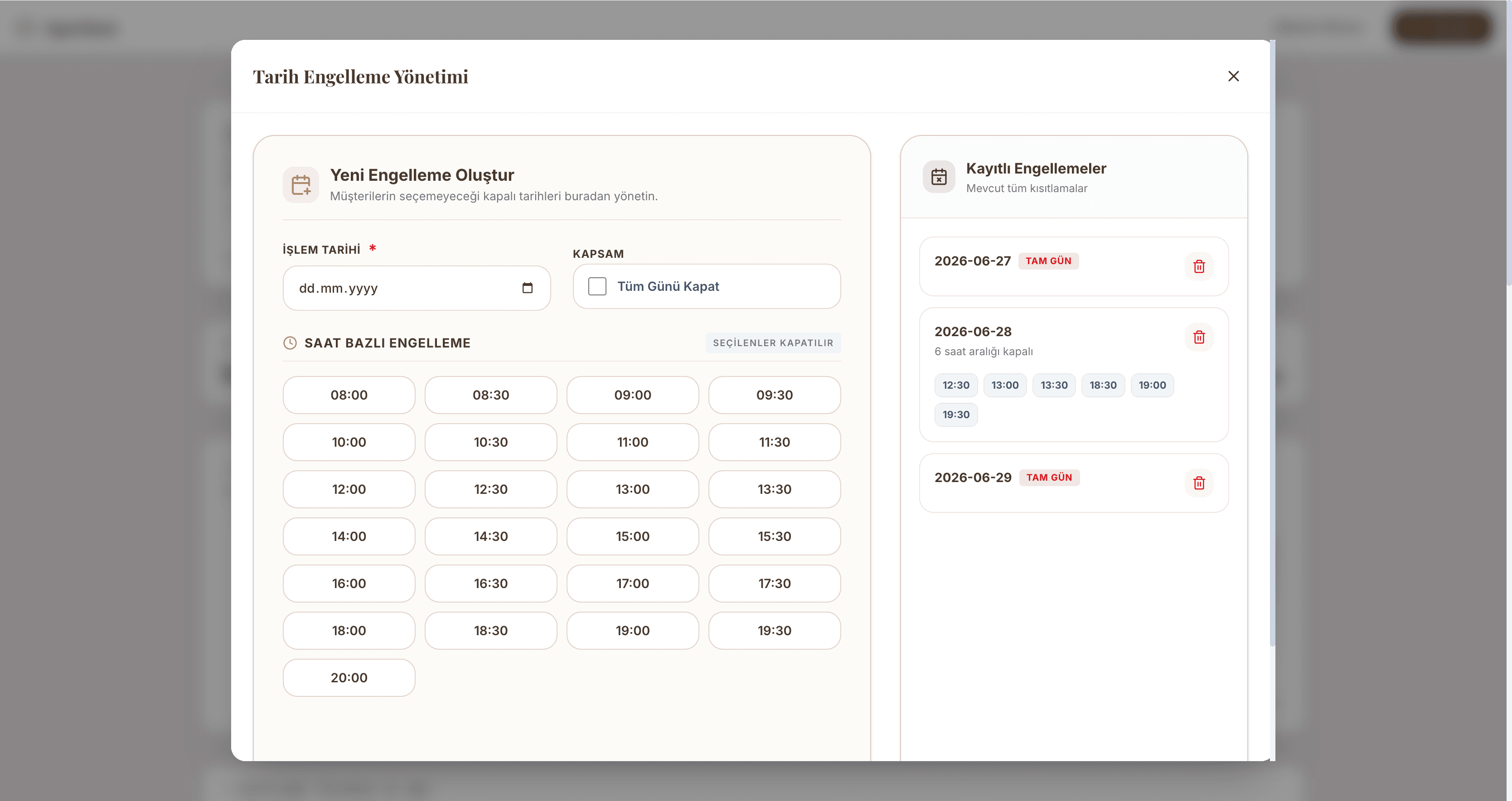Click the 12:30 chip under 2026-06-28
This screenshot has width=1512, height=801.
[x=955, y=386]
